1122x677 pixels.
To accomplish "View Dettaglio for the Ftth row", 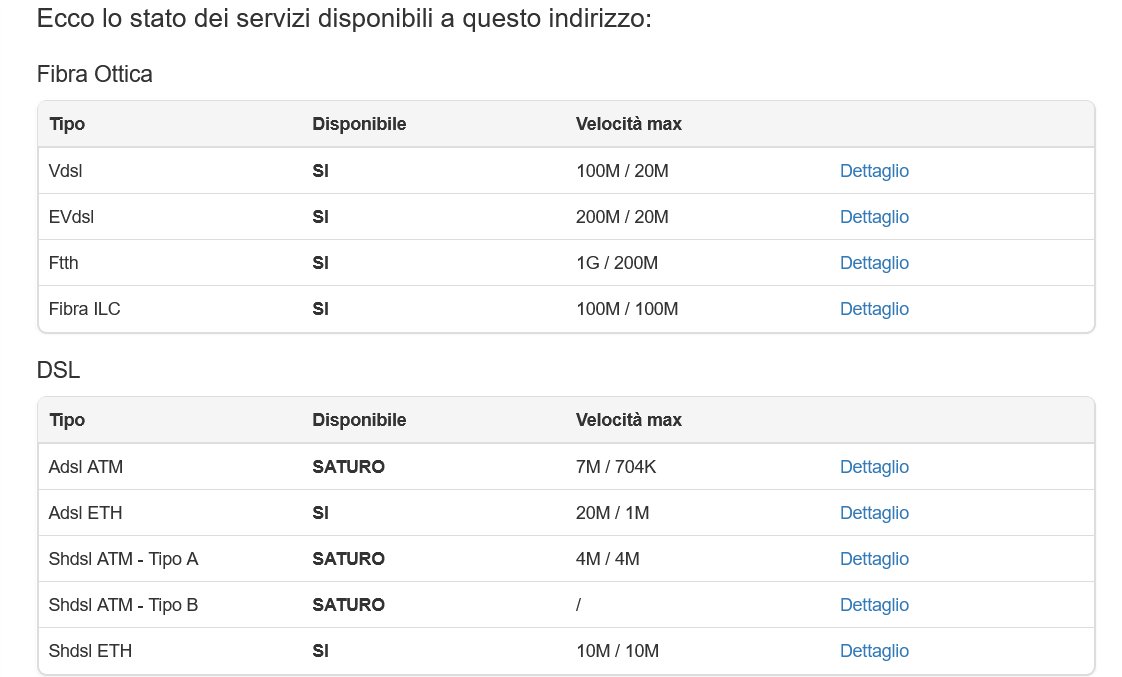I will click(x=874, y=263).
